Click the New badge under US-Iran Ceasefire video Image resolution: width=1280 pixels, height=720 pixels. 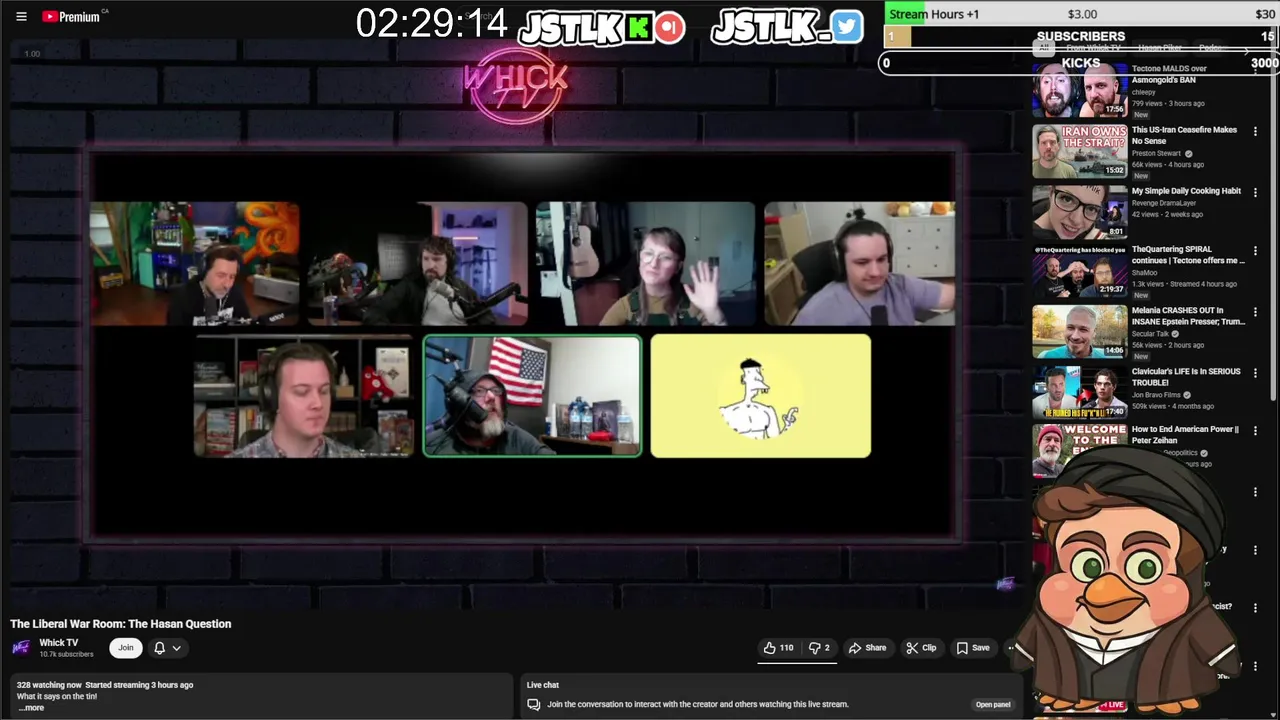(1141, 176)
